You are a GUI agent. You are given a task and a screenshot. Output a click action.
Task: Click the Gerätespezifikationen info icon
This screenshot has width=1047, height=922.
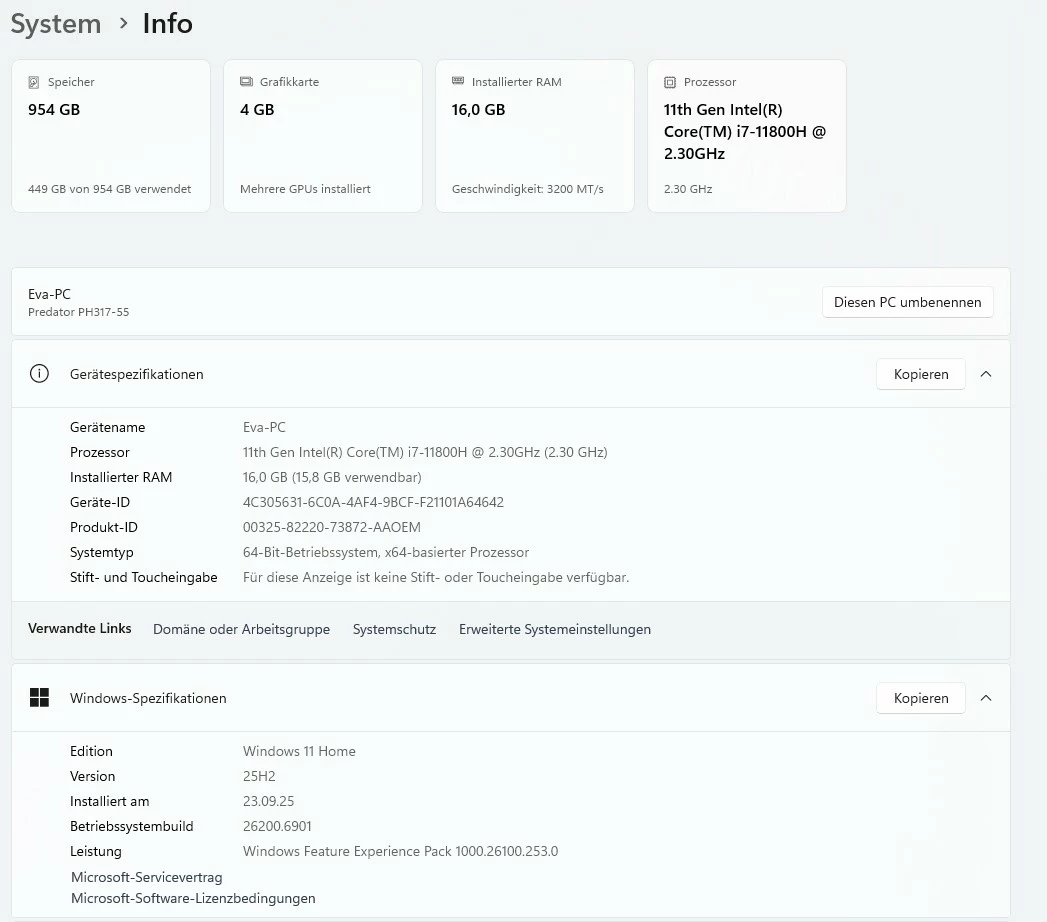pos(39,373)
